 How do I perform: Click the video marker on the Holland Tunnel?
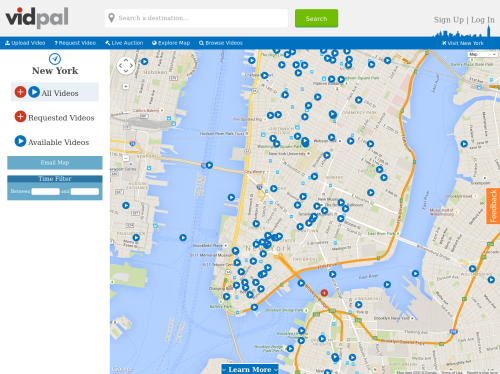(209, 165)
